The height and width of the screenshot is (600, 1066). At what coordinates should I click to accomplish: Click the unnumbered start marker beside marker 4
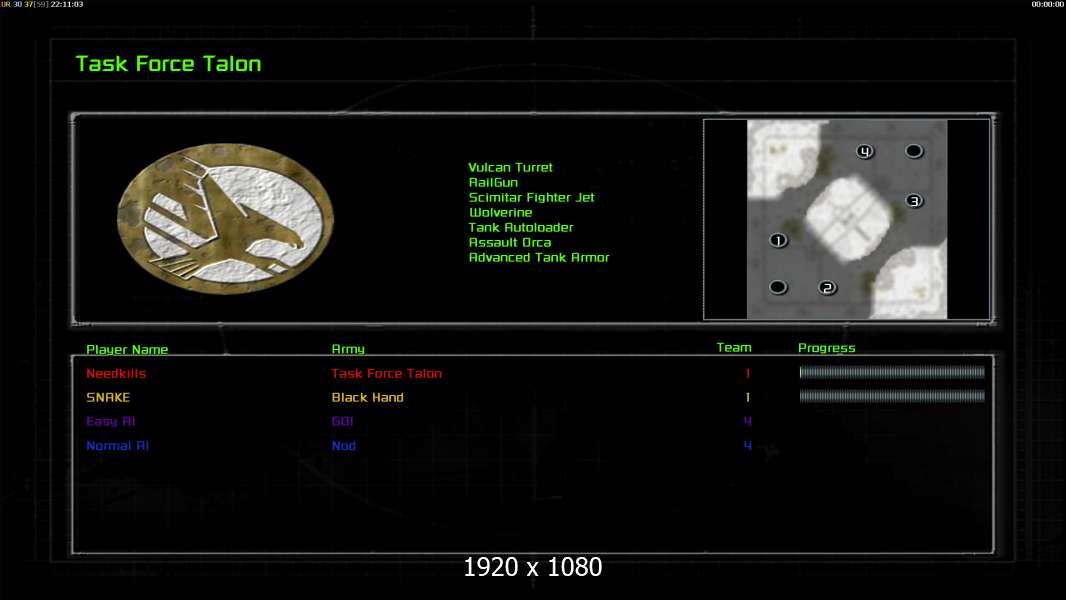tap(913, 151)
